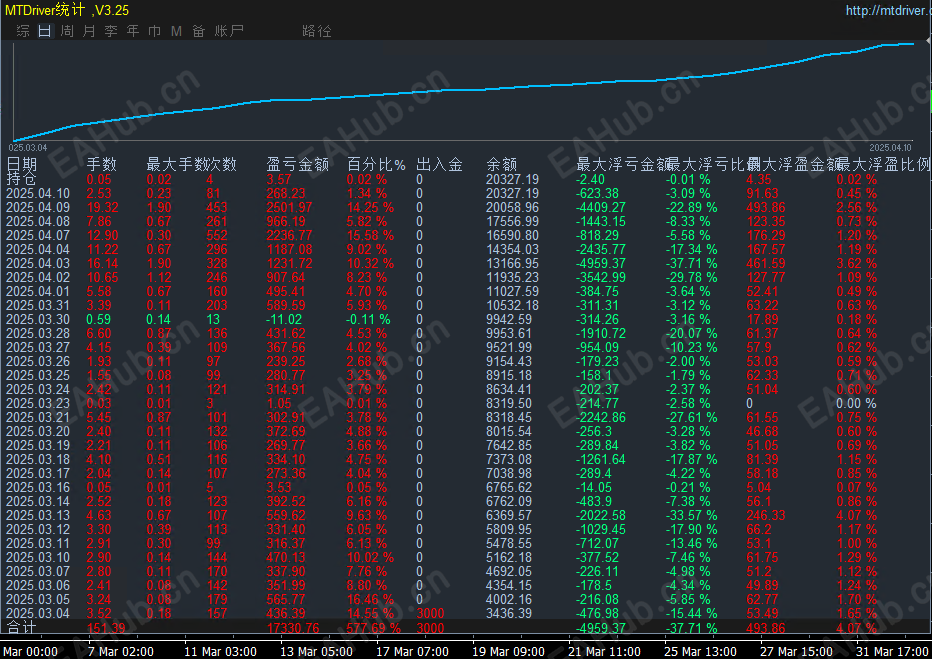Click floating loss ratio -29.78 %
Viewport: 932px width, 659px height.
[691, 278]
